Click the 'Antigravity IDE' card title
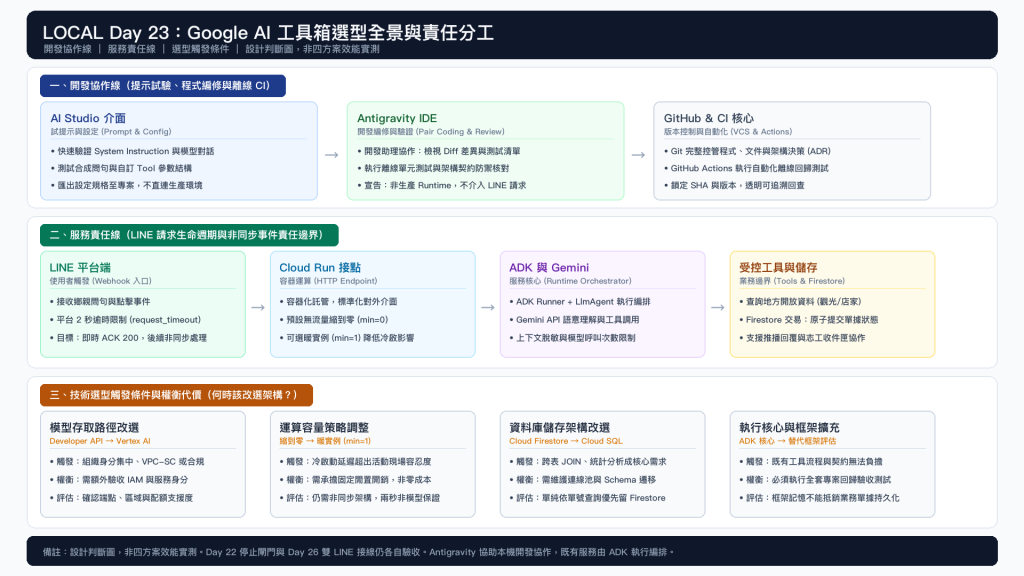 pyautogui.click(x=397, y=118)
